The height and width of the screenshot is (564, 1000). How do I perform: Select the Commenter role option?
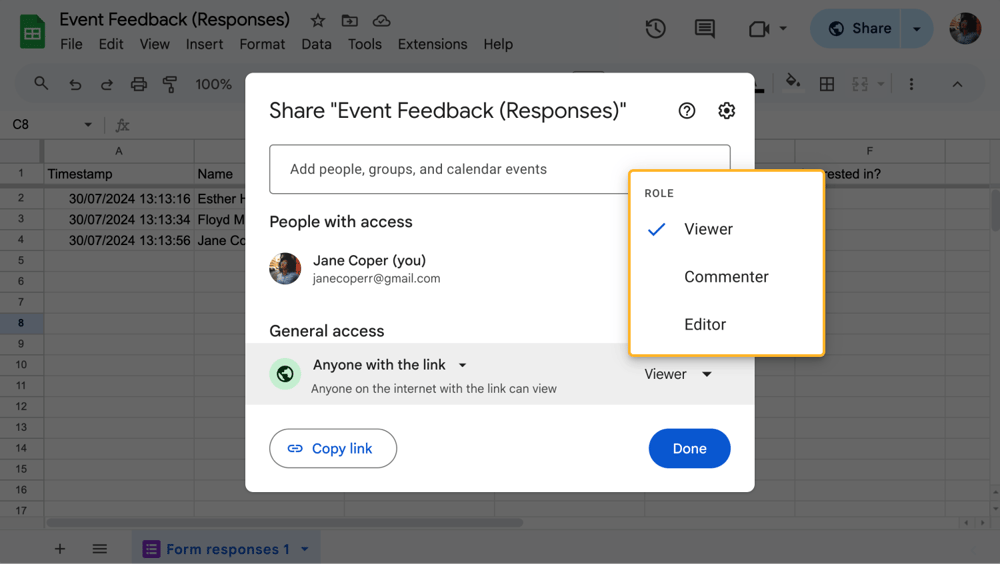coord(726,277)
